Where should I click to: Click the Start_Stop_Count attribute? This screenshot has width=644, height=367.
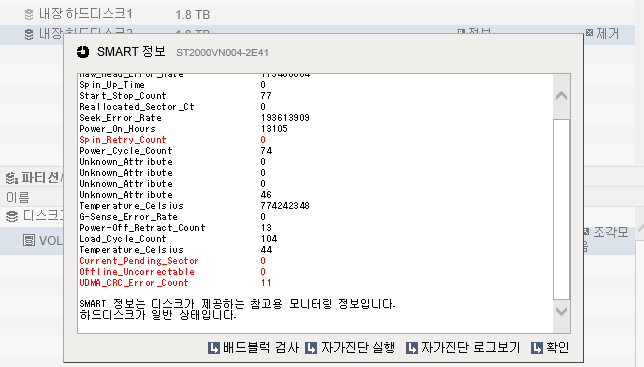click(x=123, y=96)
